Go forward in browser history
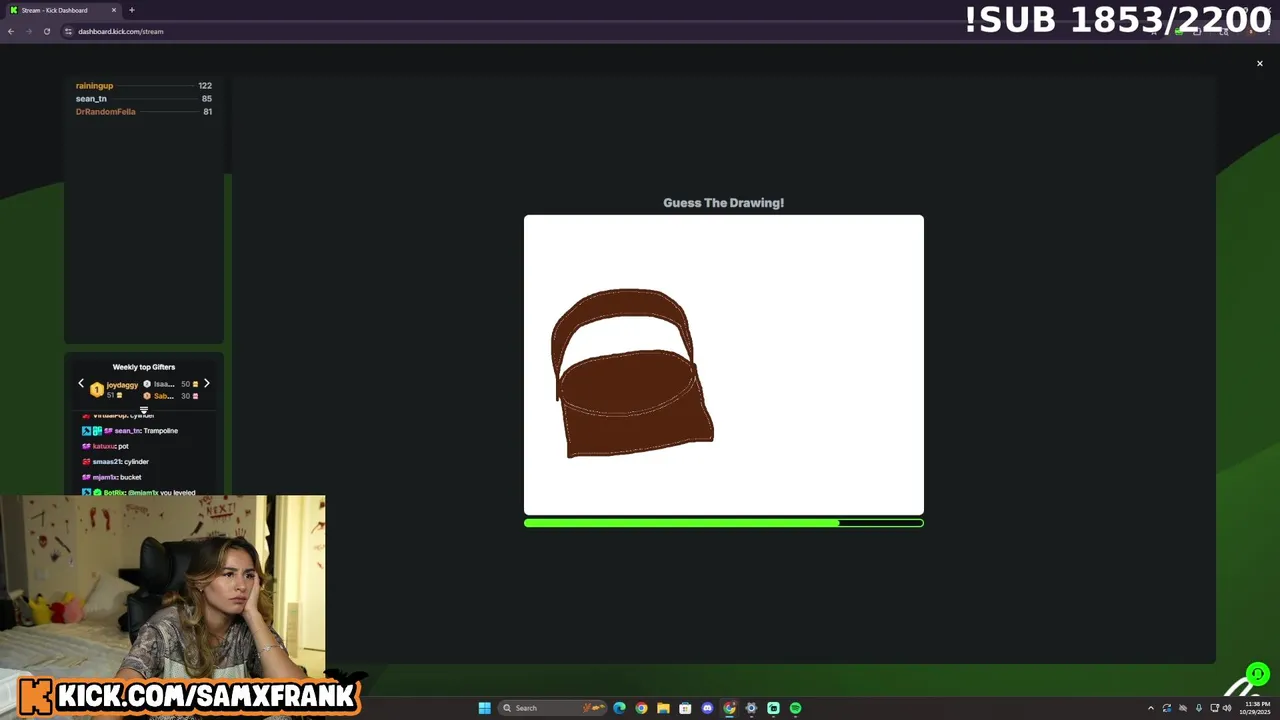This screenshot has height=720, width=1280. (28, 31)
